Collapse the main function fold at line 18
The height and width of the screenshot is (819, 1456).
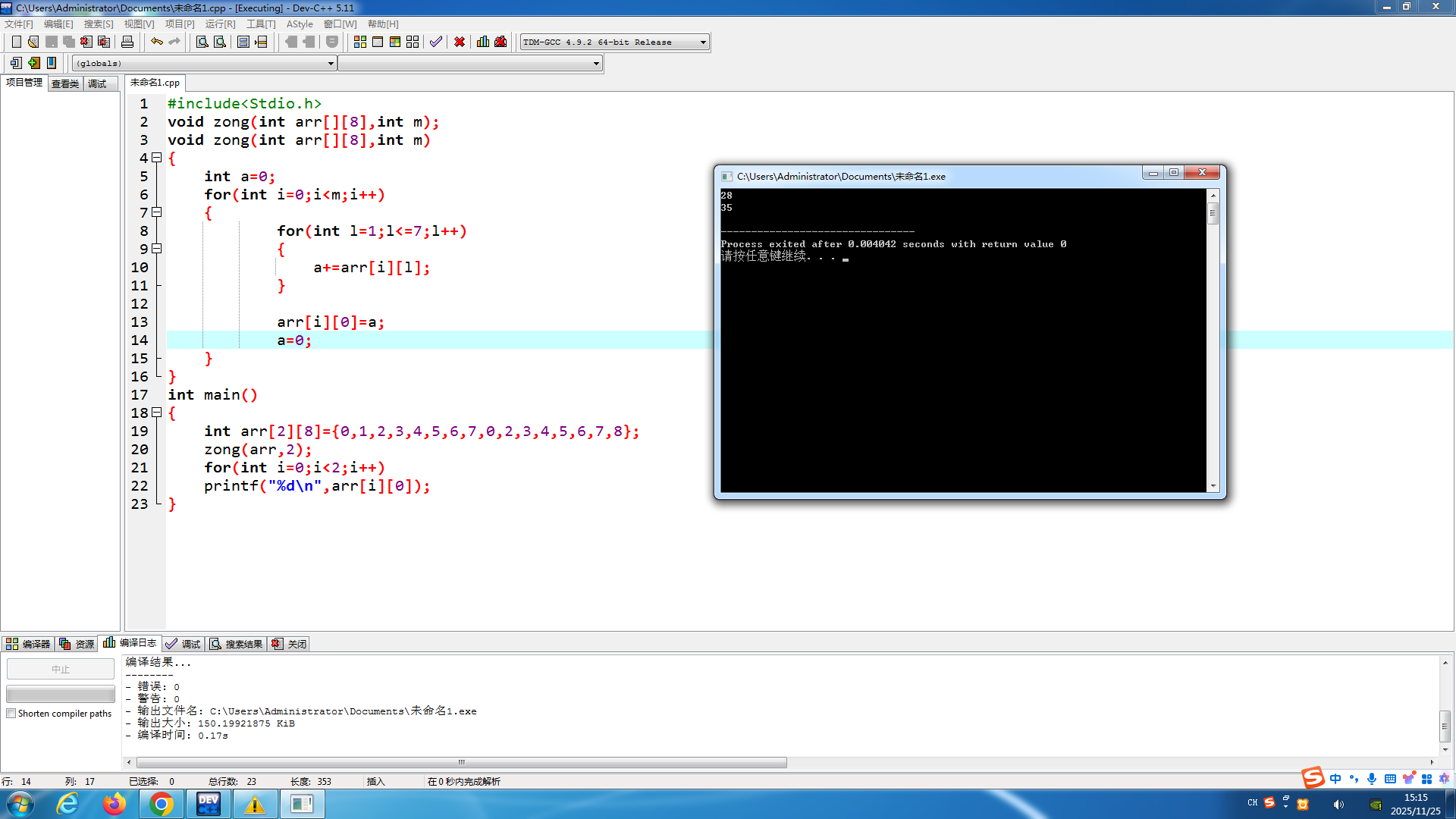[x=157, y=413]
